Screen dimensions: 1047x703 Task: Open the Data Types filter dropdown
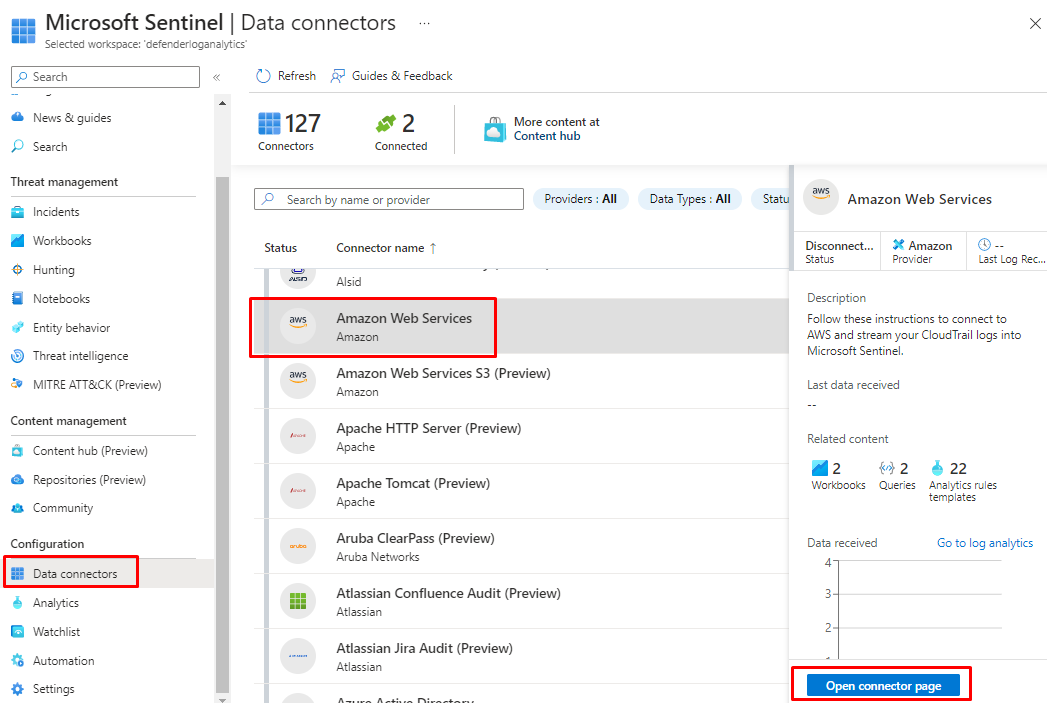[x=689, y=199]
